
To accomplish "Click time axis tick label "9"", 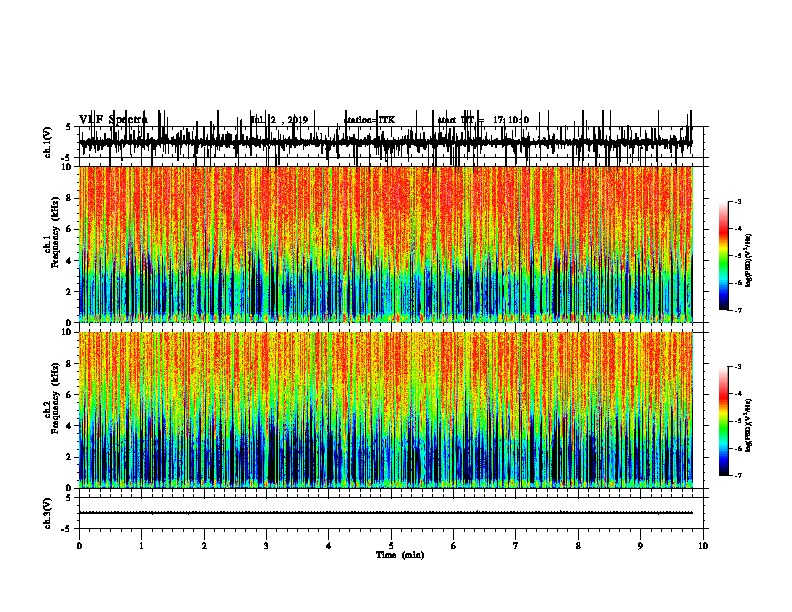I will coord(640,546).
